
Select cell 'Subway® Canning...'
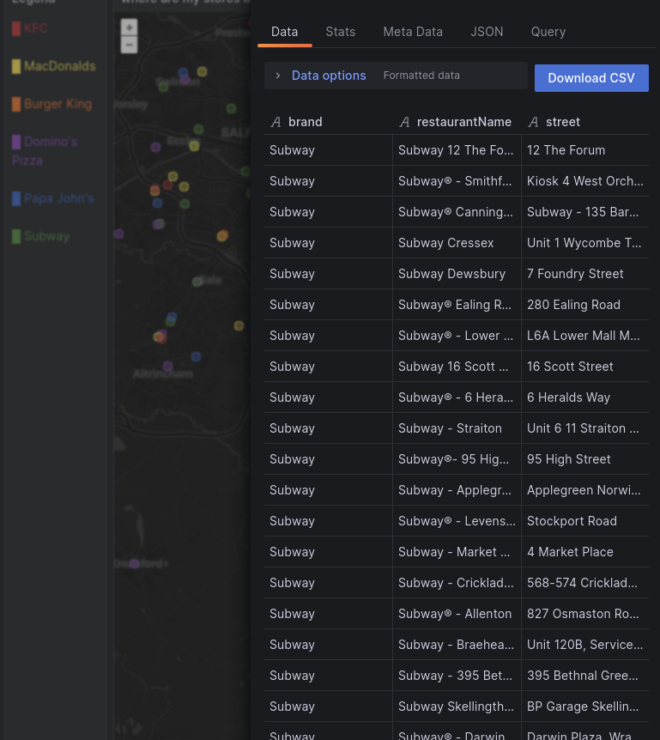point(457,212)
